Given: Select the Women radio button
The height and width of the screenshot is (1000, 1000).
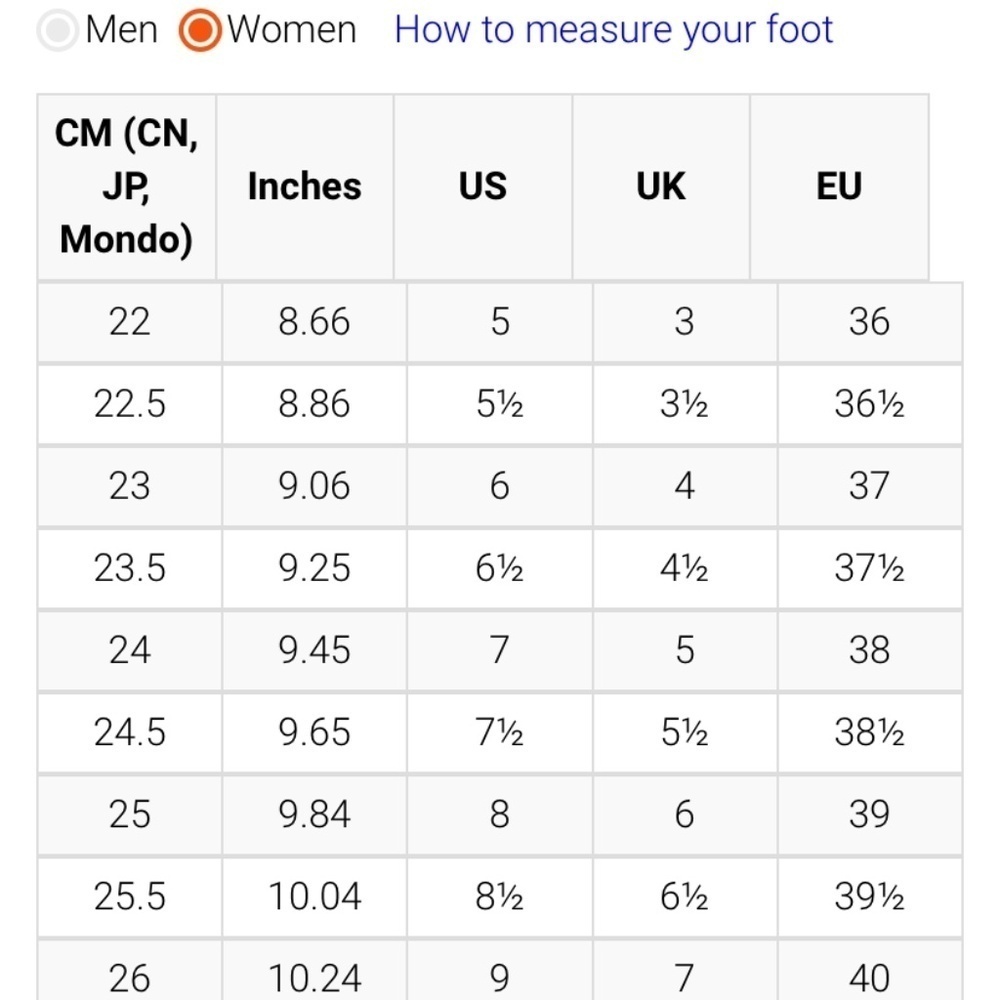Looking at the screenshot, I should (200, 30).
